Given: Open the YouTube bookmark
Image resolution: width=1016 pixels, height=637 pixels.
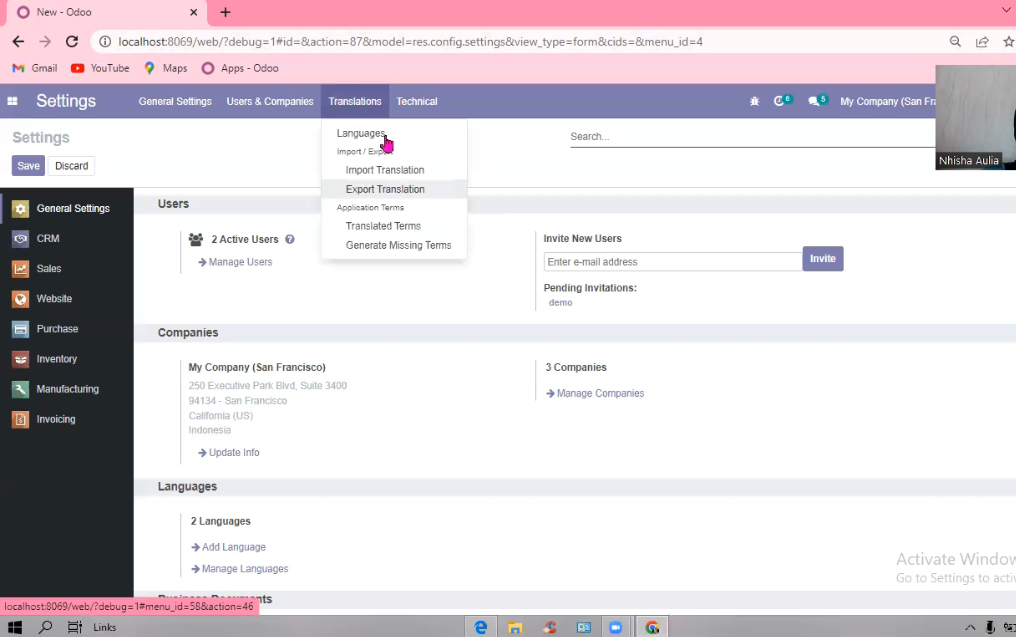Looking at the screenshot, I should click(x=100, y=68).
